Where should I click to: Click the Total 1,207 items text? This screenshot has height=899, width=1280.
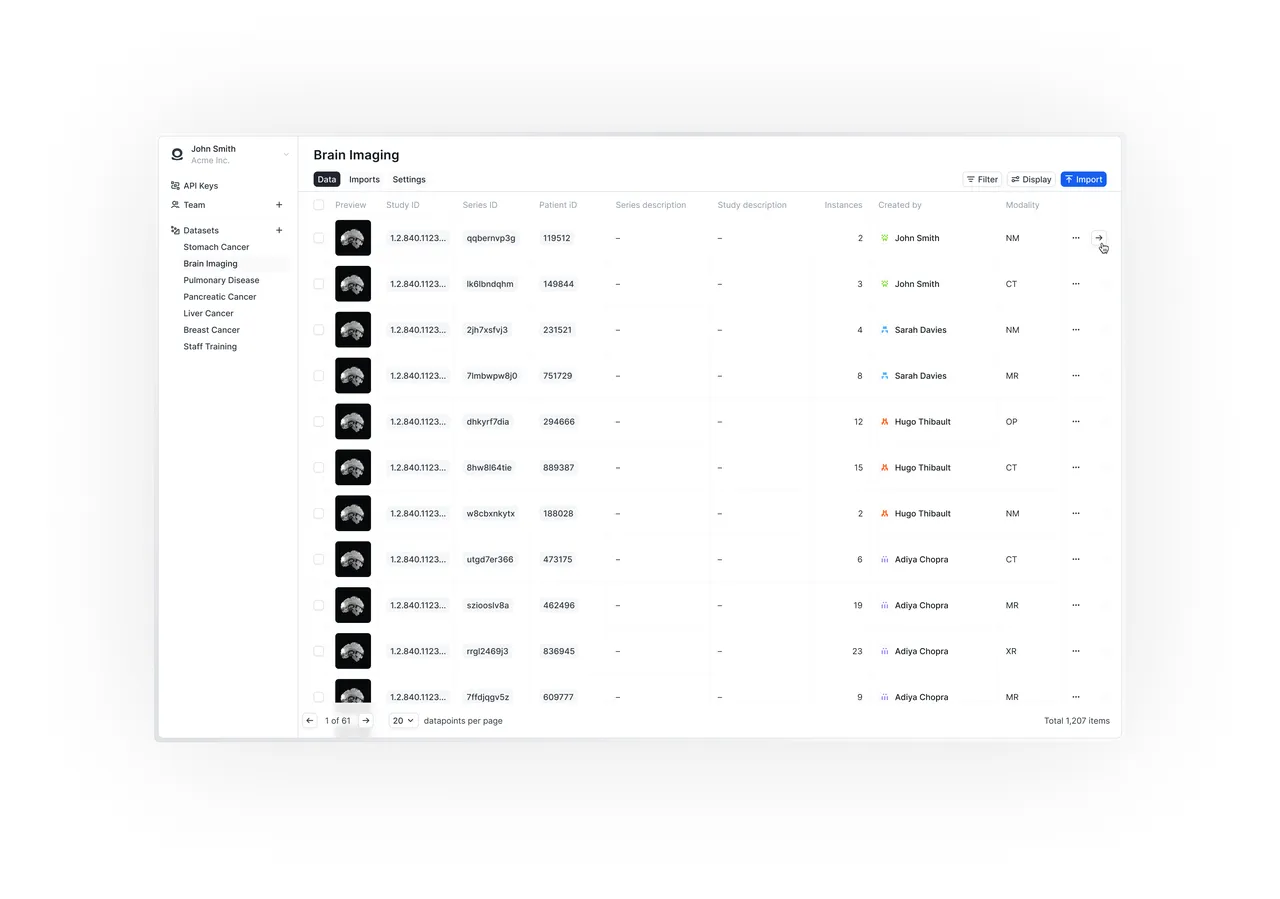pyautogui.click(x=1077, y=721)
